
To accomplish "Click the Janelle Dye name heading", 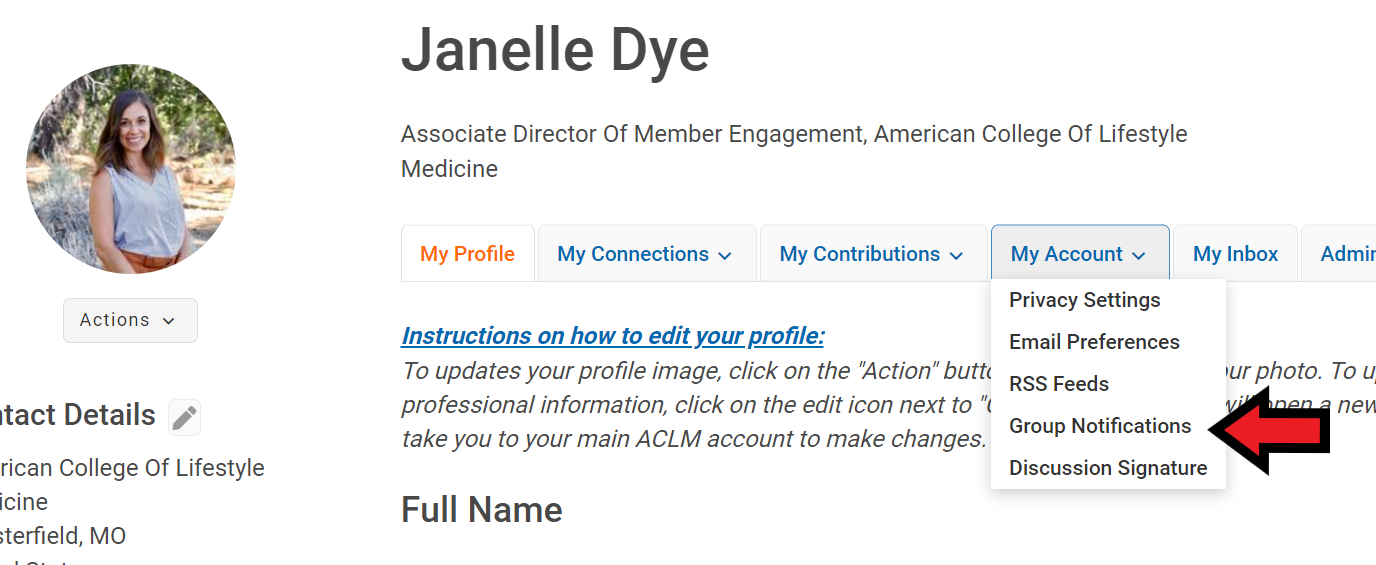I will click(x=555, y=50).
